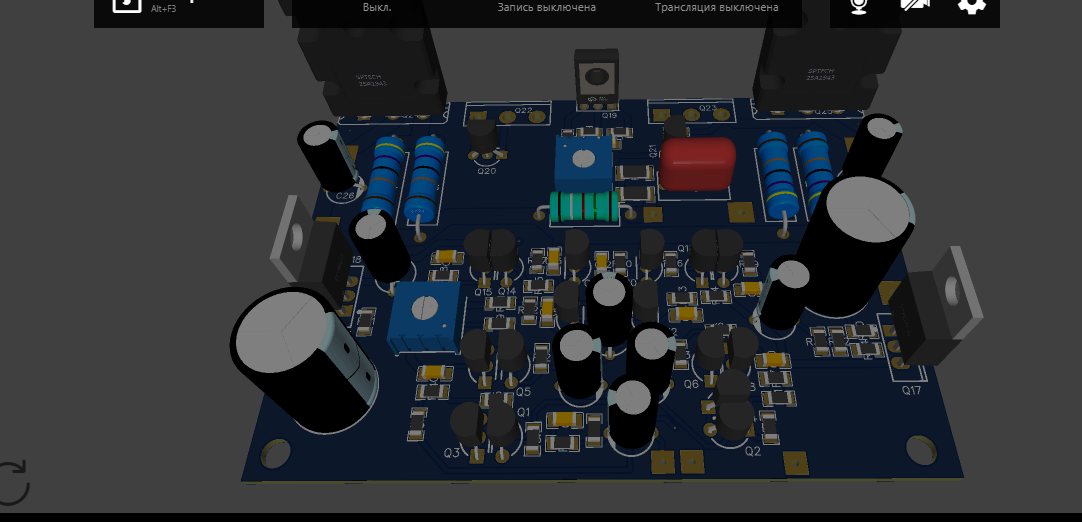This screenshot has height=522, width=1082.
Task: Toggle the crossed-out camera icon
Action: tap(914, 5)
